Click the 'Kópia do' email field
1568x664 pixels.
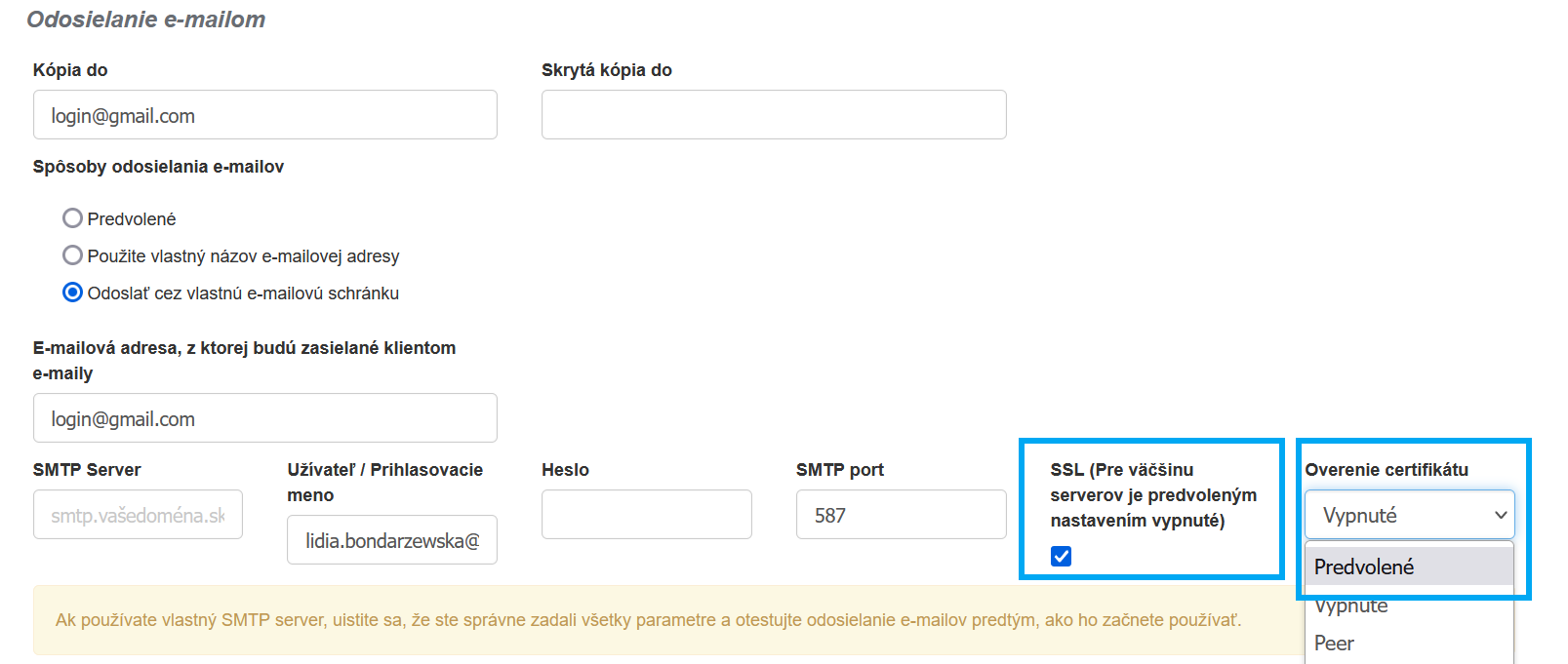pyautogui.click(x=264, y=115)
